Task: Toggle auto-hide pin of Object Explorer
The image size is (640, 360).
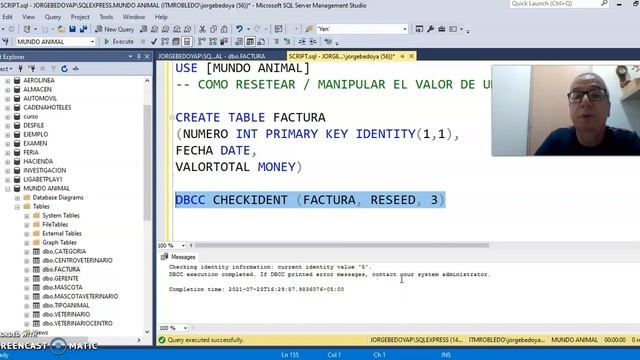Action: (x=139, y=56)
